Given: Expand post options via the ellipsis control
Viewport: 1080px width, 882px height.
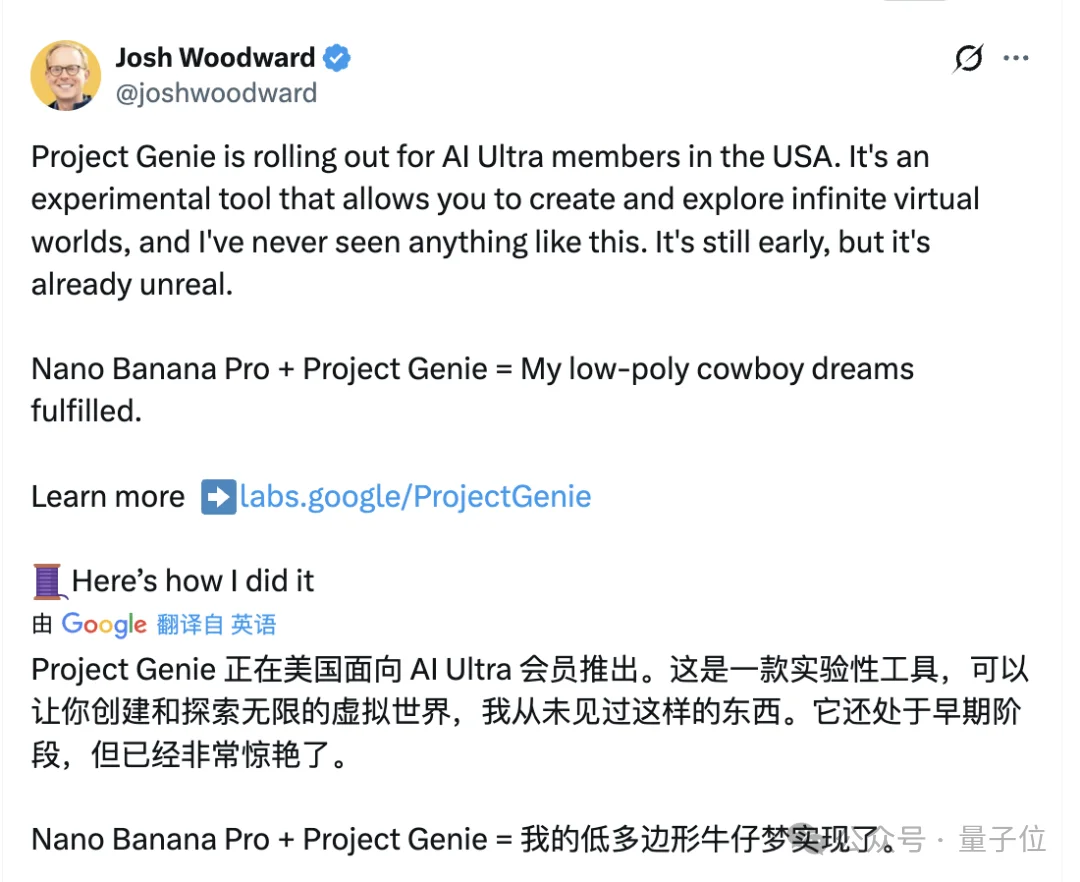Looking at the screenshot, I should pos(1017,58).
